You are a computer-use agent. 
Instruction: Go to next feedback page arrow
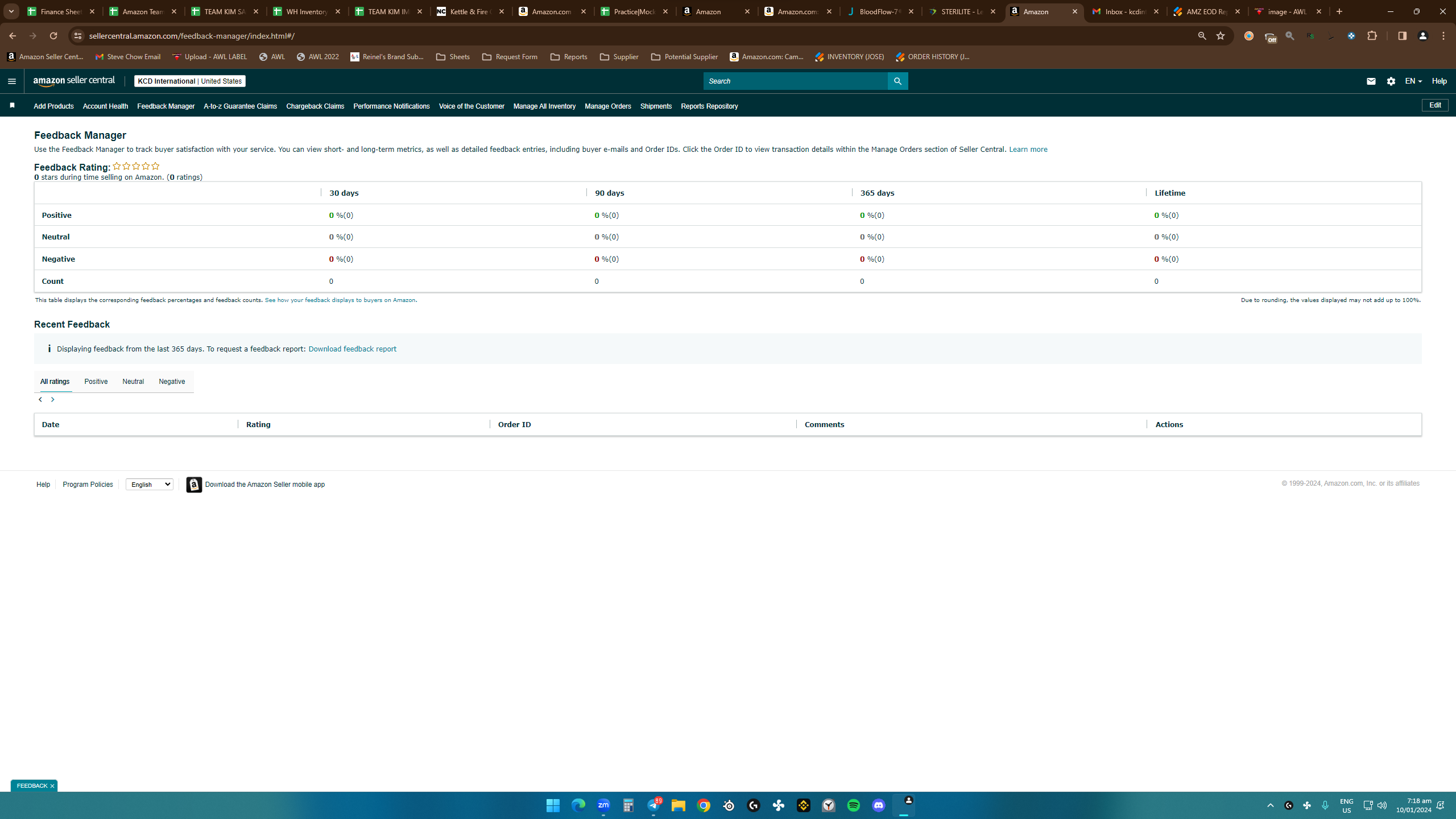(52, 400)
